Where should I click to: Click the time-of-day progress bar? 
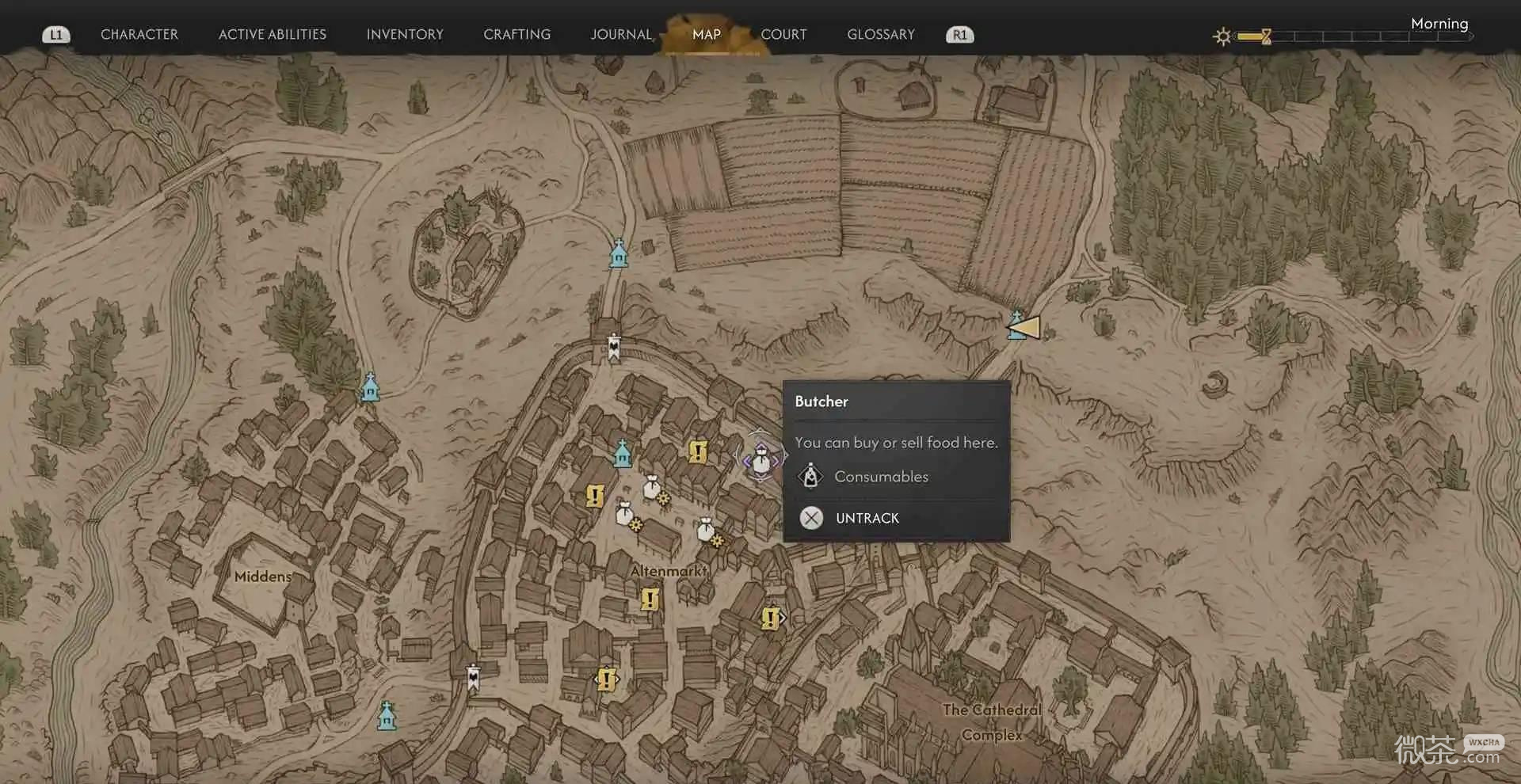pyautogui.click(x=1355, y=36)
